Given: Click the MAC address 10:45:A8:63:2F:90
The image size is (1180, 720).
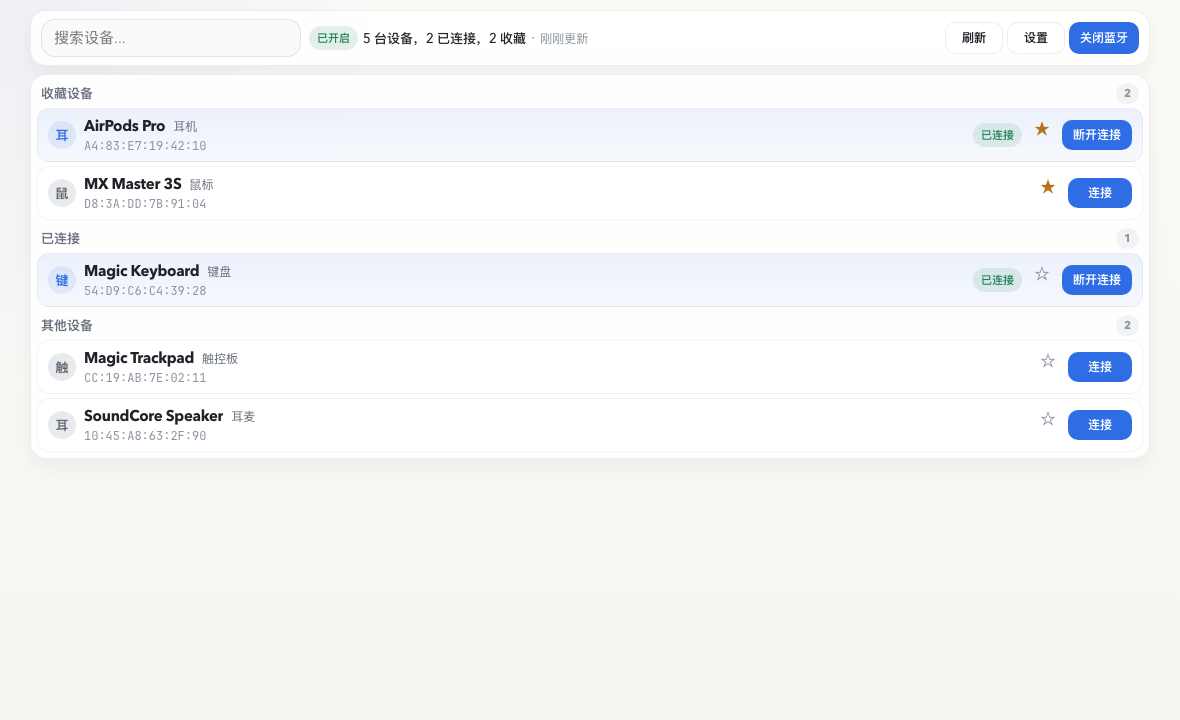Looking at the screenshot, I should tap(145, 436).
